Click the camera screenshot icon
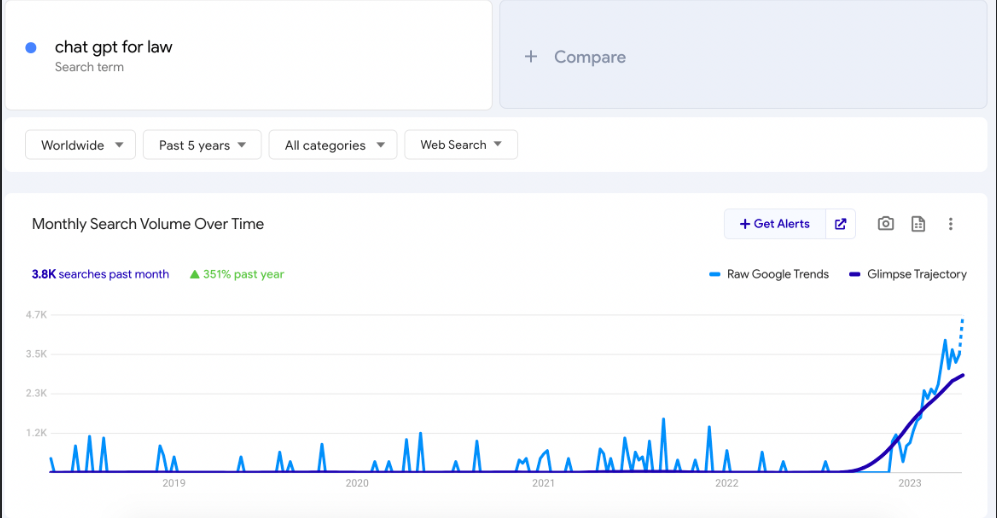This screenshot has height=518, width=997. pyautogui.click(x=886, y=224)
